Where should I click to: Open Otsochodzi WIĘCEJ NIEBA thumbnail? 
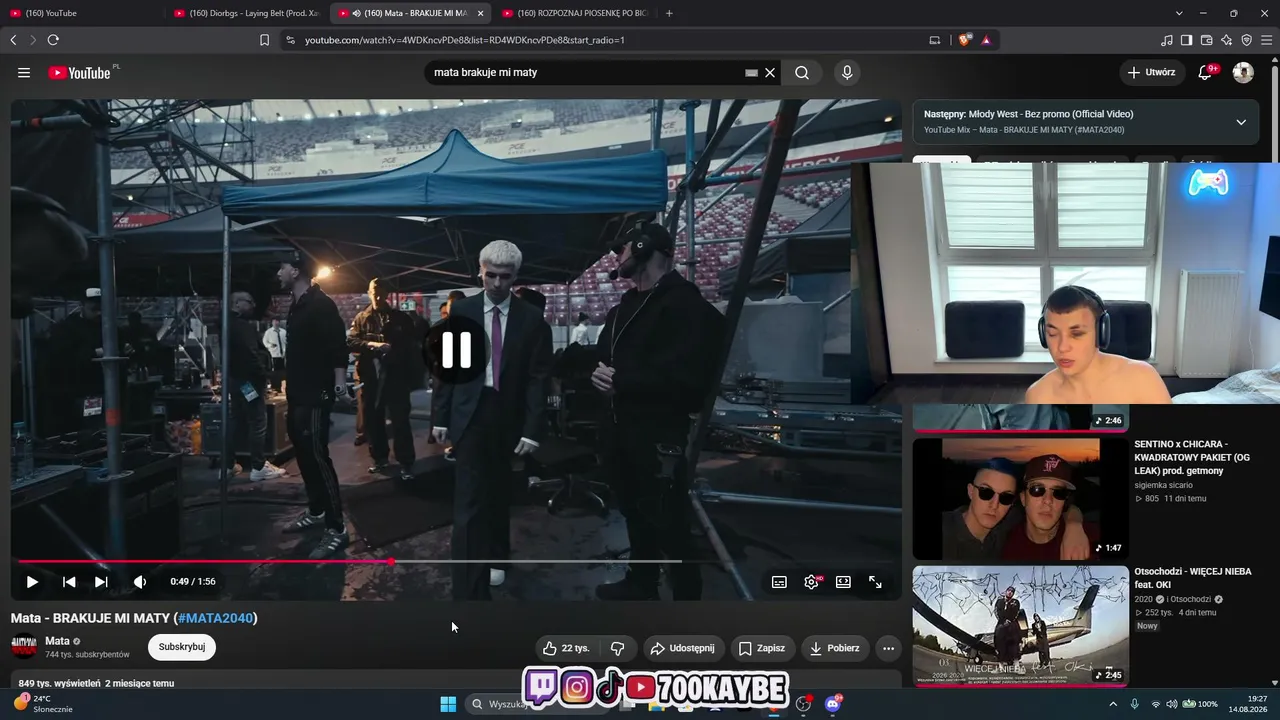click(1020, 626)
